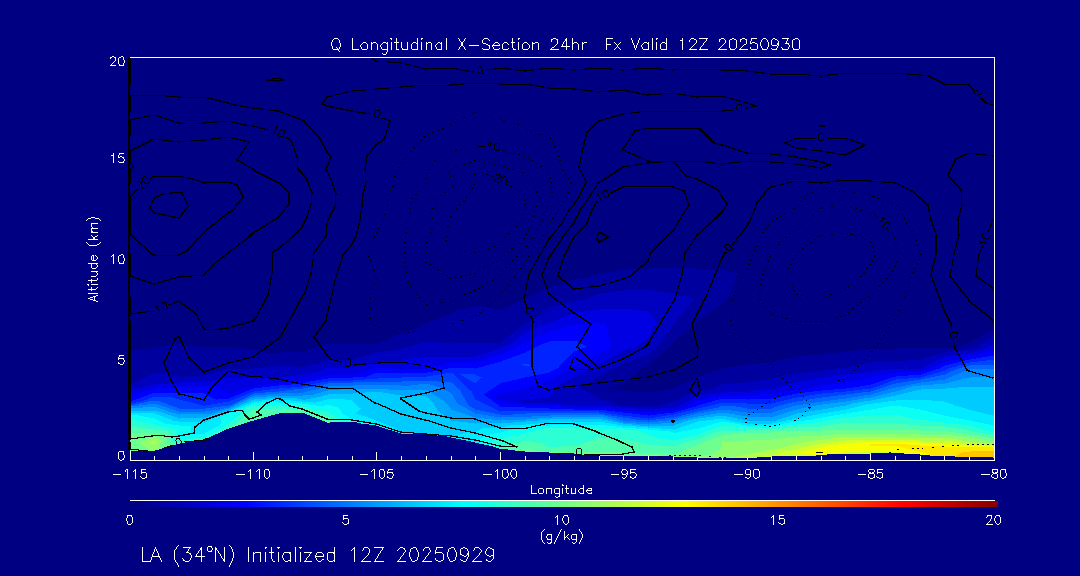Click the small closed contour near -96 longitude
The image size is (1080, 576).
(x=601, y=237)
